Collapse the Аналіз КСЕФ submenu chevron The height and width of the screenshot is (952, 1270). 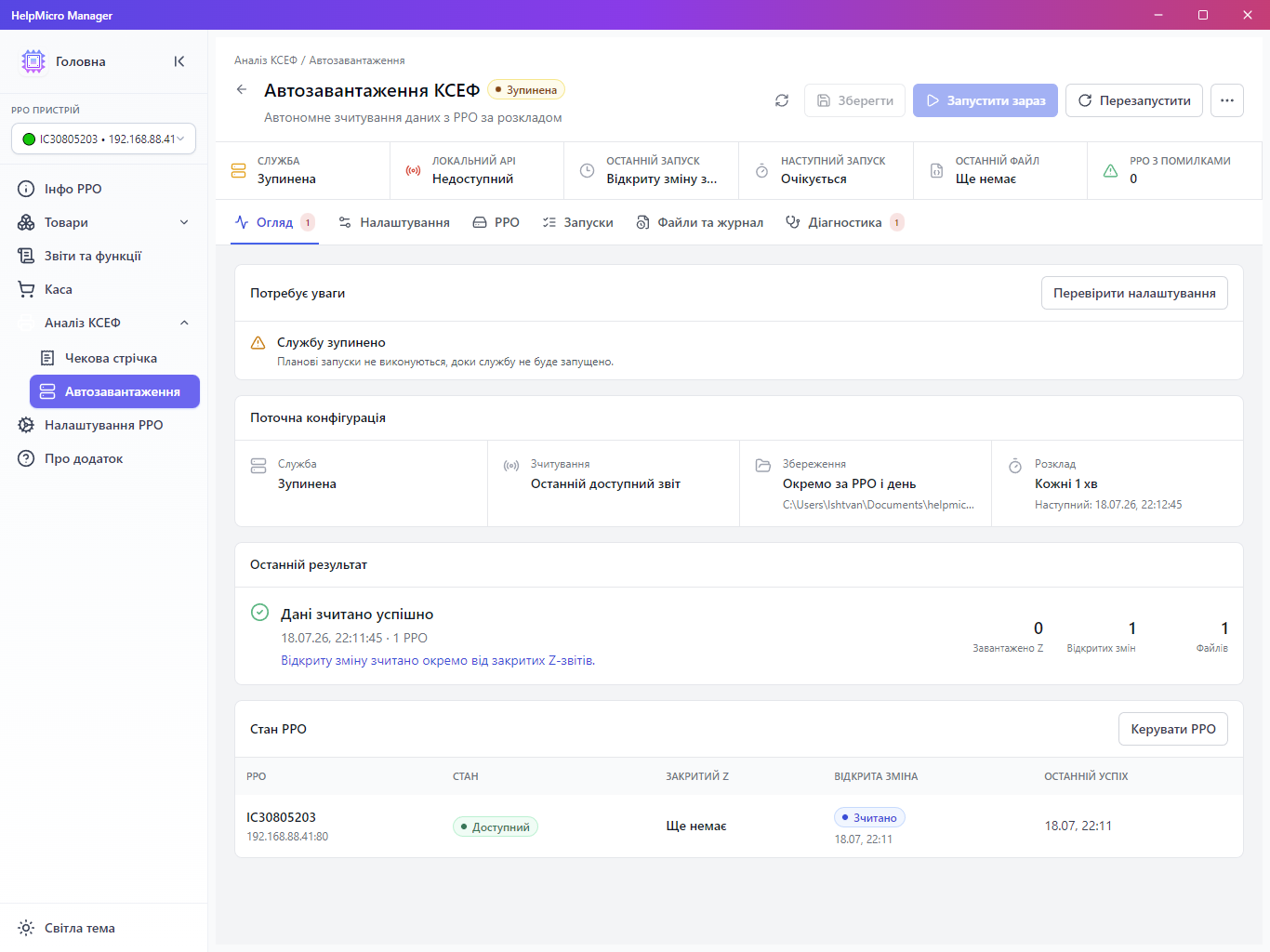pos(184,323)
